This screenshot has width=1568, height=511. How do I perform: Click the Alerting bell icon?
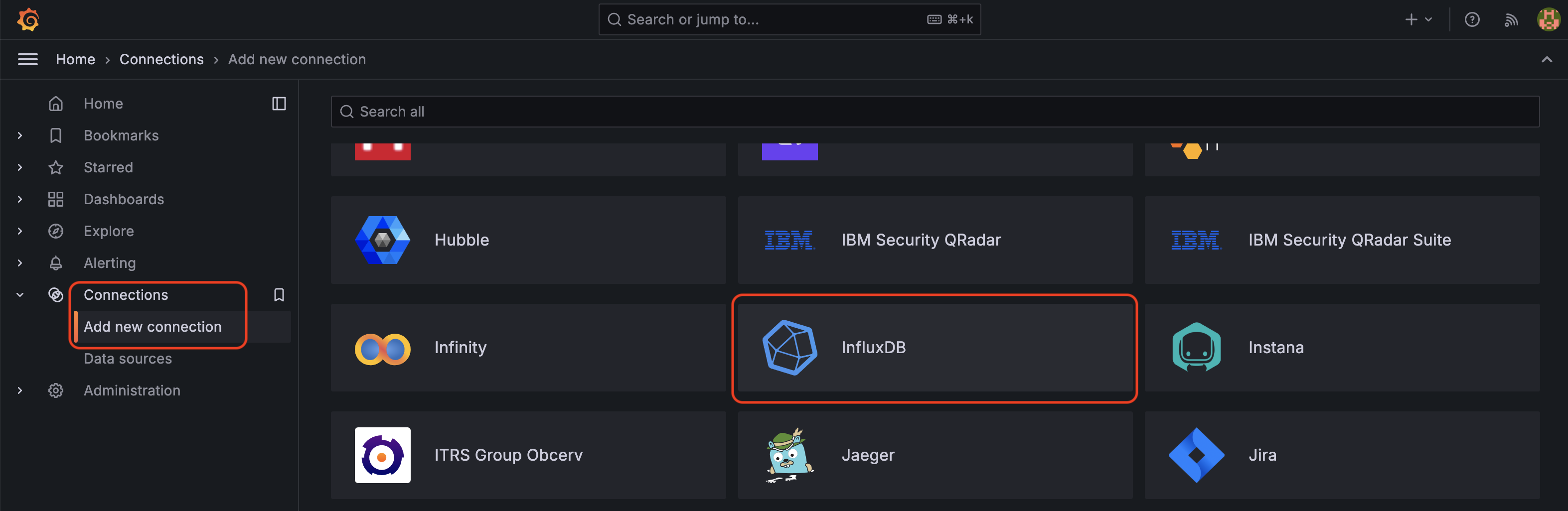pyautogui.click(x=55, y=262)
